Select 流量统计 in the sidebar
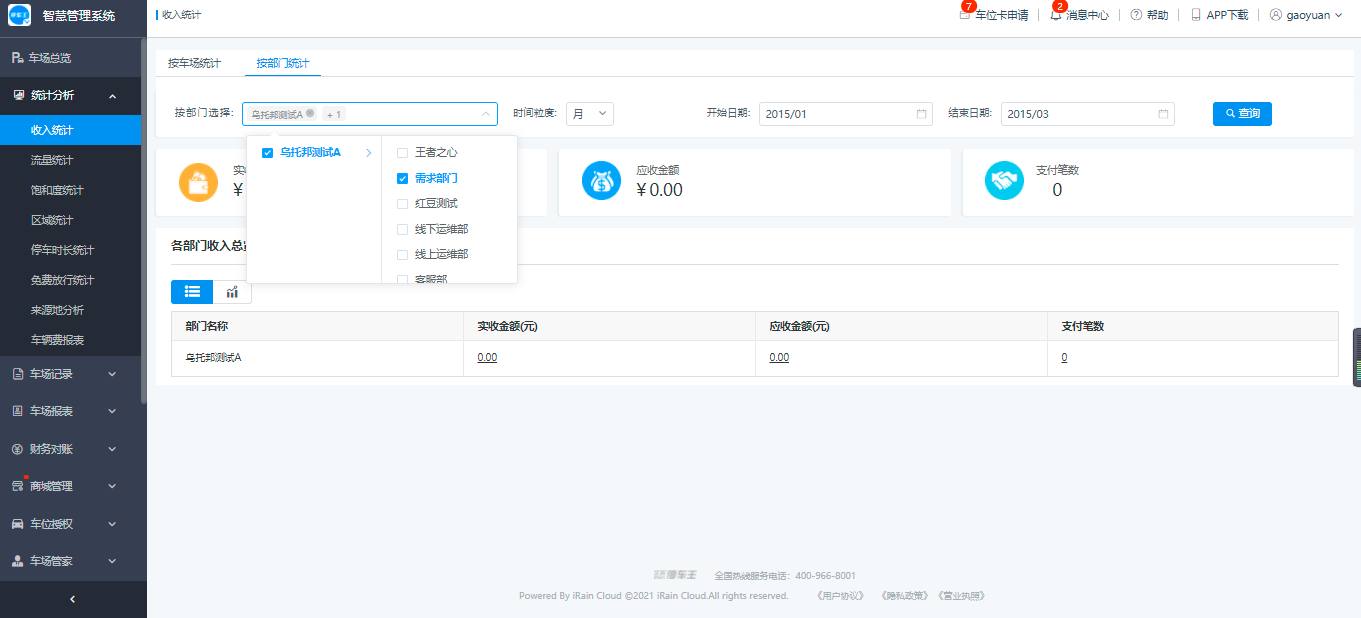Image resolution: width=1361 pixels, height=618 pixels. (x=52, y=160)
